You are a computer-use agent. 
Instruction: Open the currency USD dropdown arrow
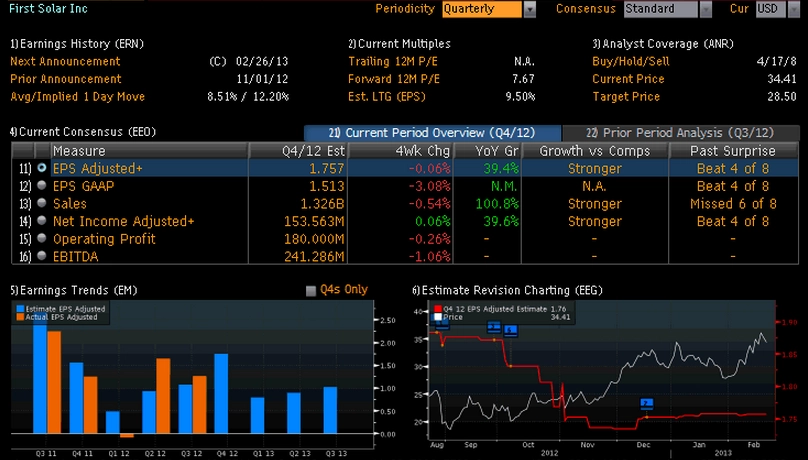(794, 9)
